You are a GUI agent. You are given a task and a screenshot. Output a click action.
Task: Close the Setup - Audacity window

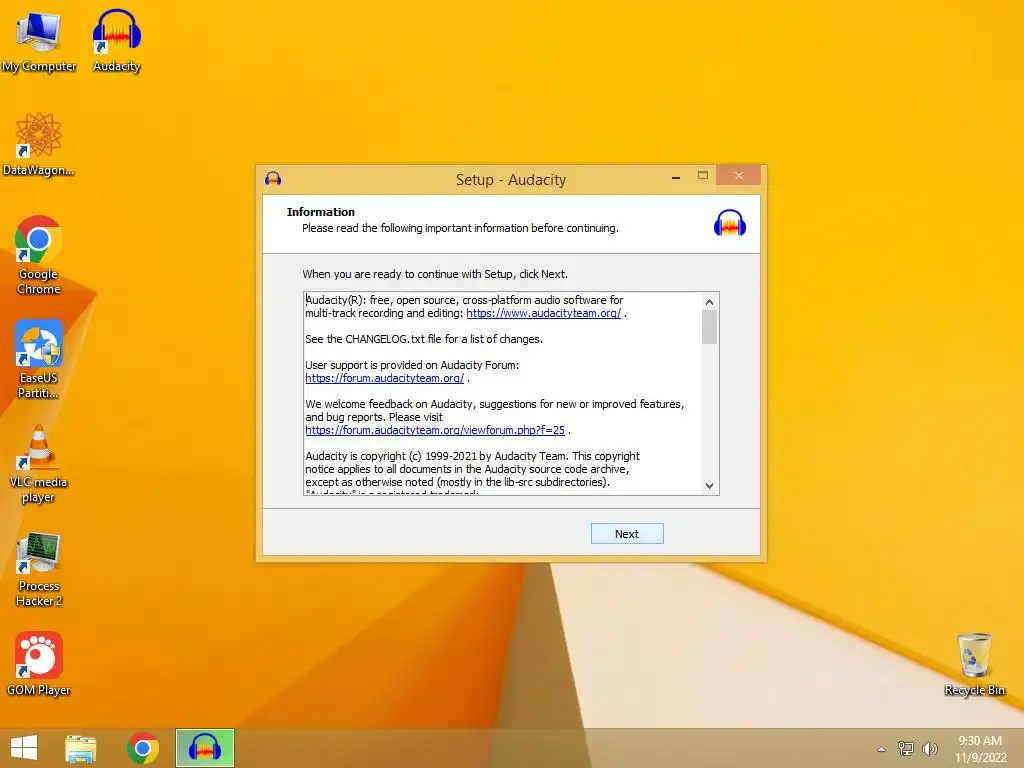(x=739, y=176)
